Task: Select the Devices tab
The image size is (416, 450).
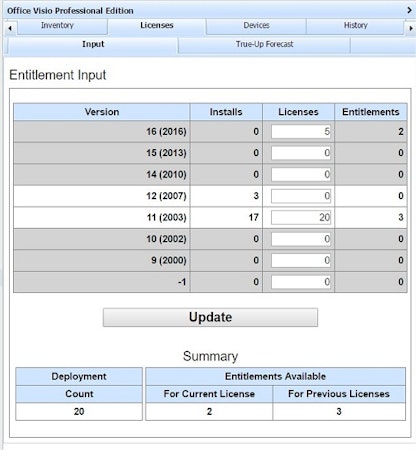Action: pos(256,26)
